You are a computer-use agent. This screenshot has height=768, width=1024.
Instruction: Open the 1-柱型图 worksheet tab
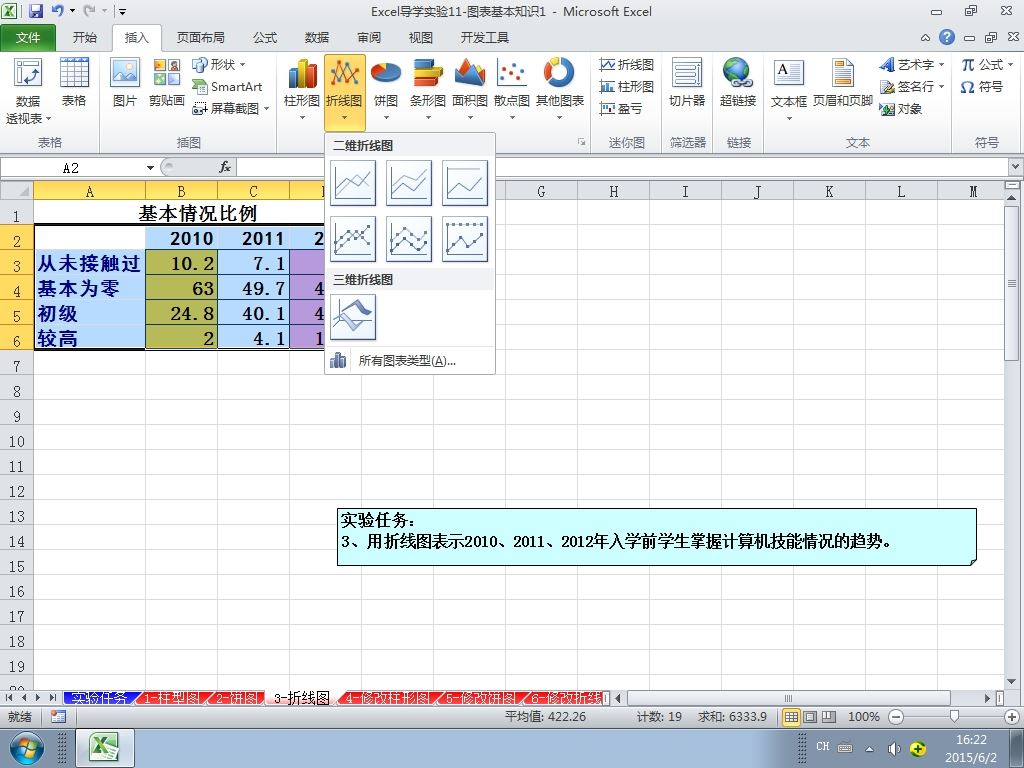(x=172, y=698)
